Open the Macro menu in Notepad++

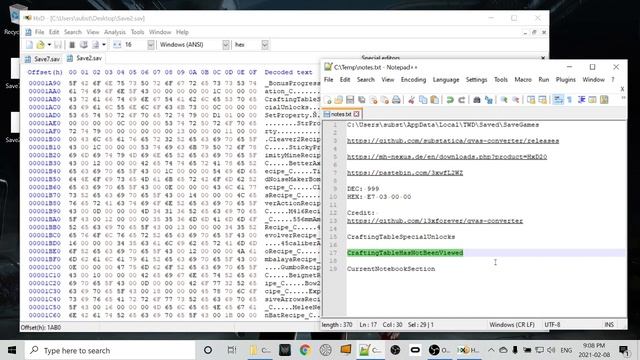coord(523,80)
